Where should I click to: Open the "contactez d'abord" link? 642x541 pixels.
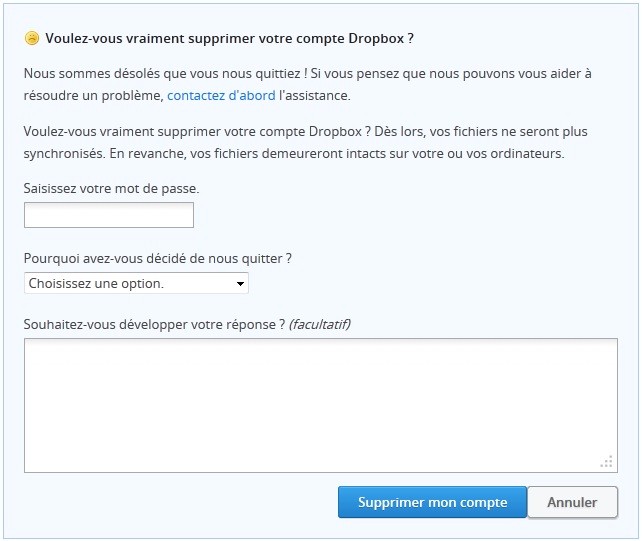pyautogui.click(x=221, y=96)
